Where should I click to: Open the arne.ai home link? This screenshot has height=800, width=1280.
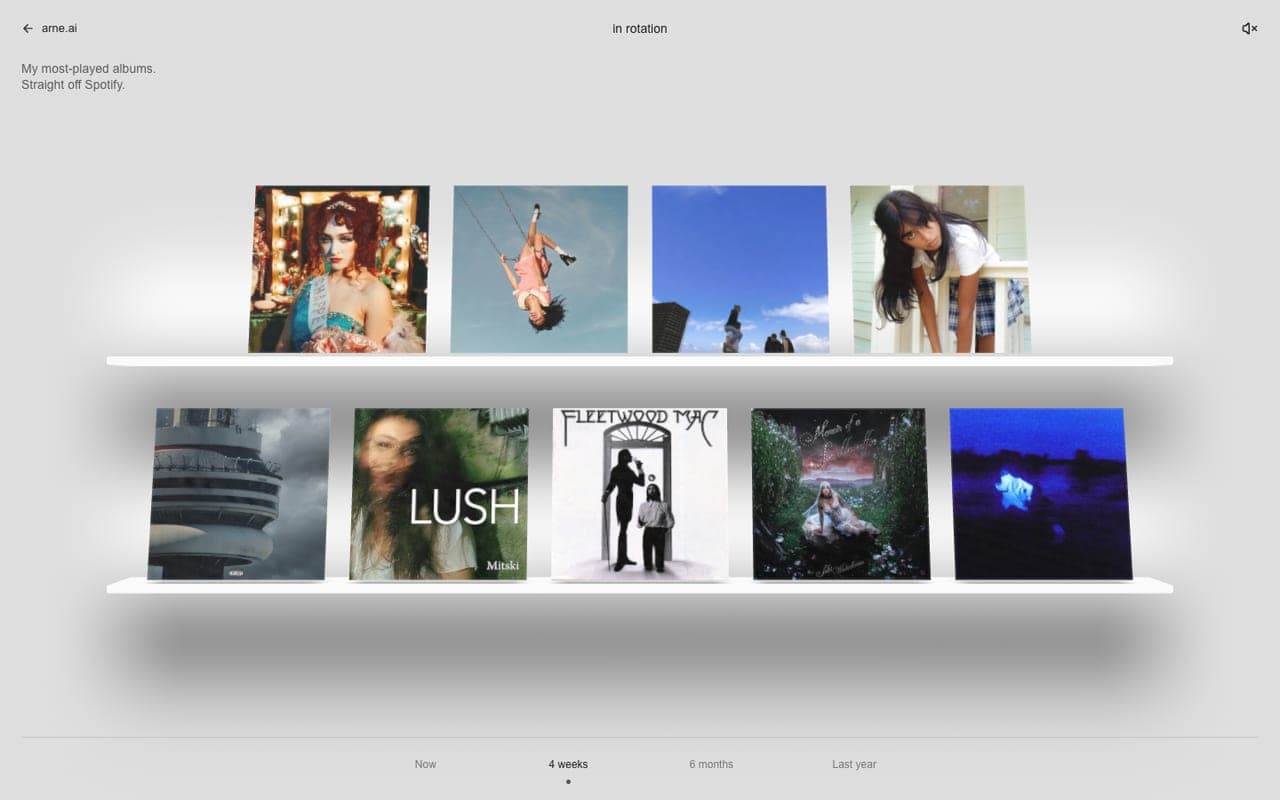click(59, 29)
